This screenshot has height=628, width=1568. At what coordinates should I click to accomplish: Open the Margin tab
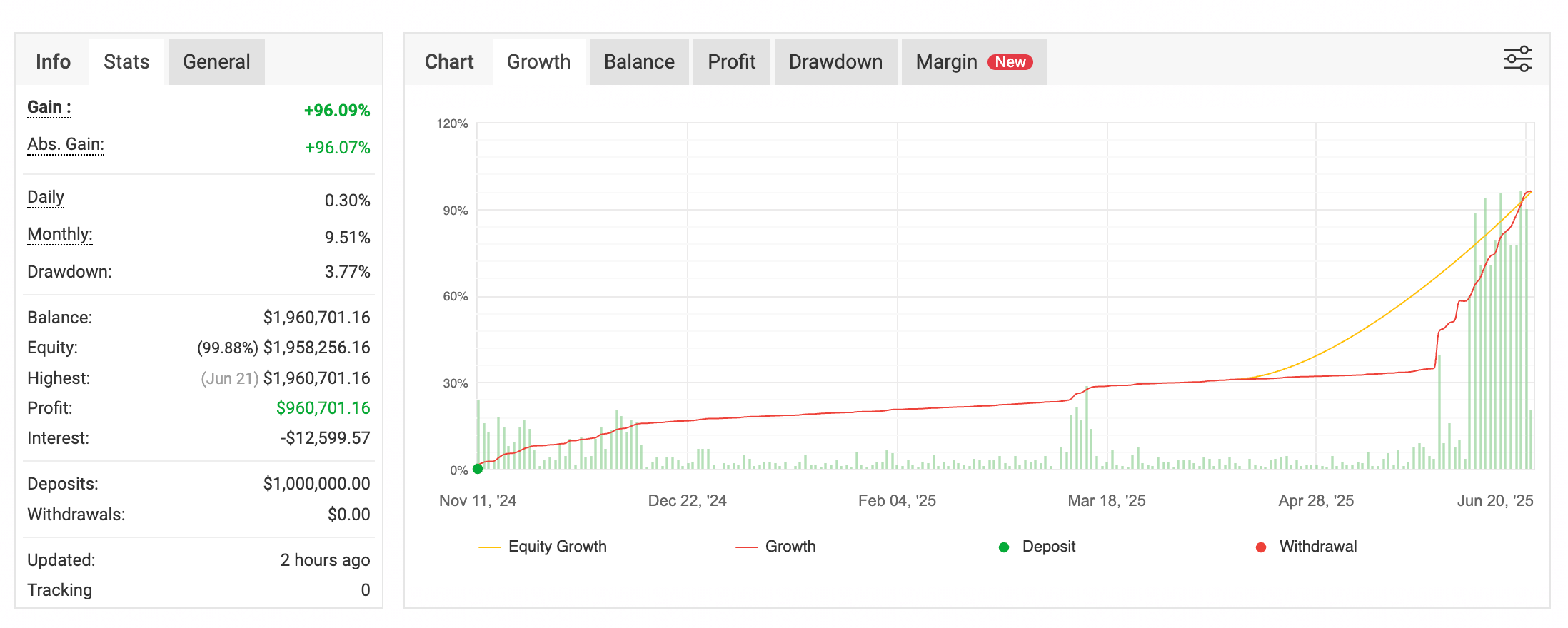pyautogui.click(x=946, y=62)
